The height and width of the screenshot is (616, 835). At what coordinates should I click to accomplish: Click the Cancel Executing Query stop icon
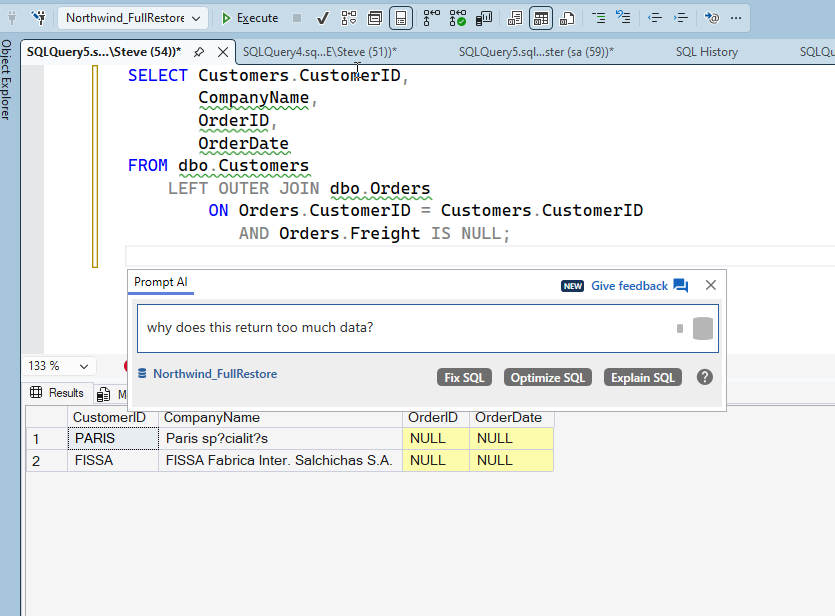coord(297,18)
